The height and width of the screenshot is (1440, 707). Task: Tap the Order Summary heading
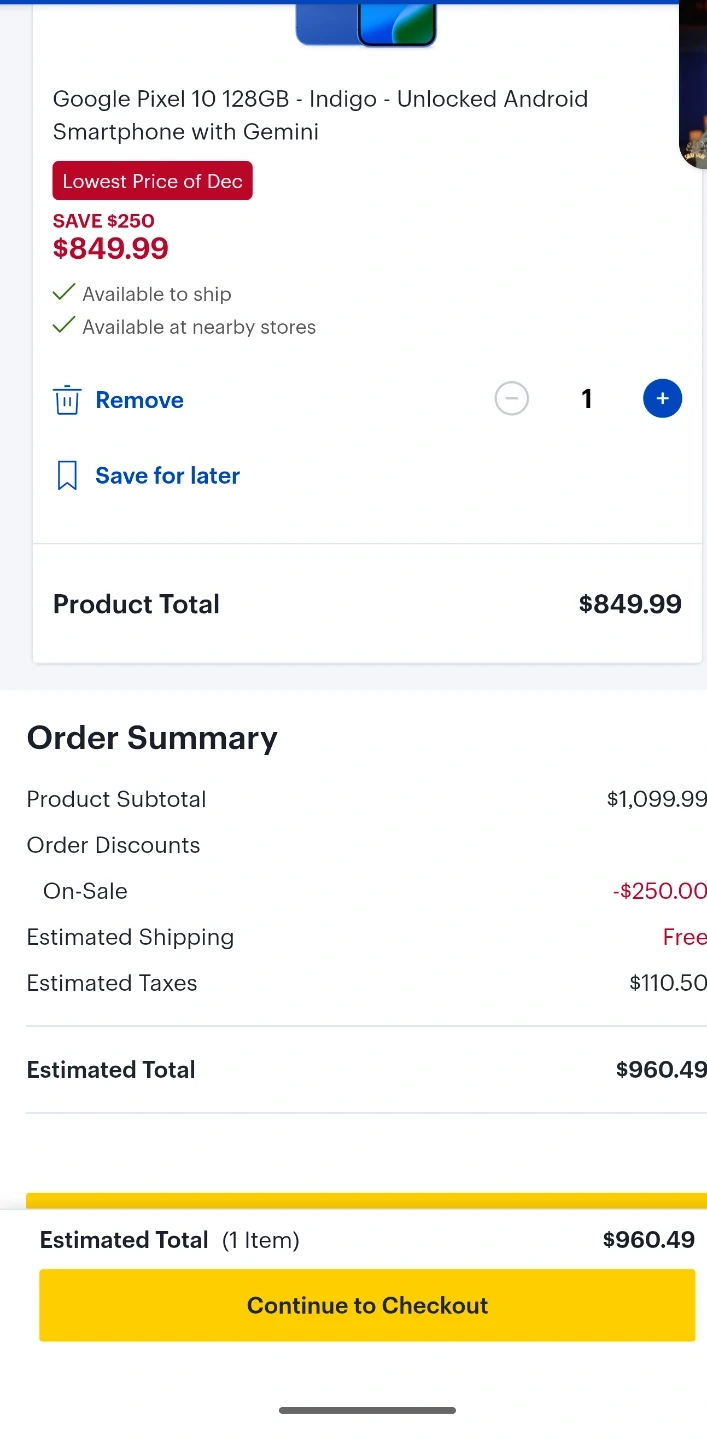point(152,738)
